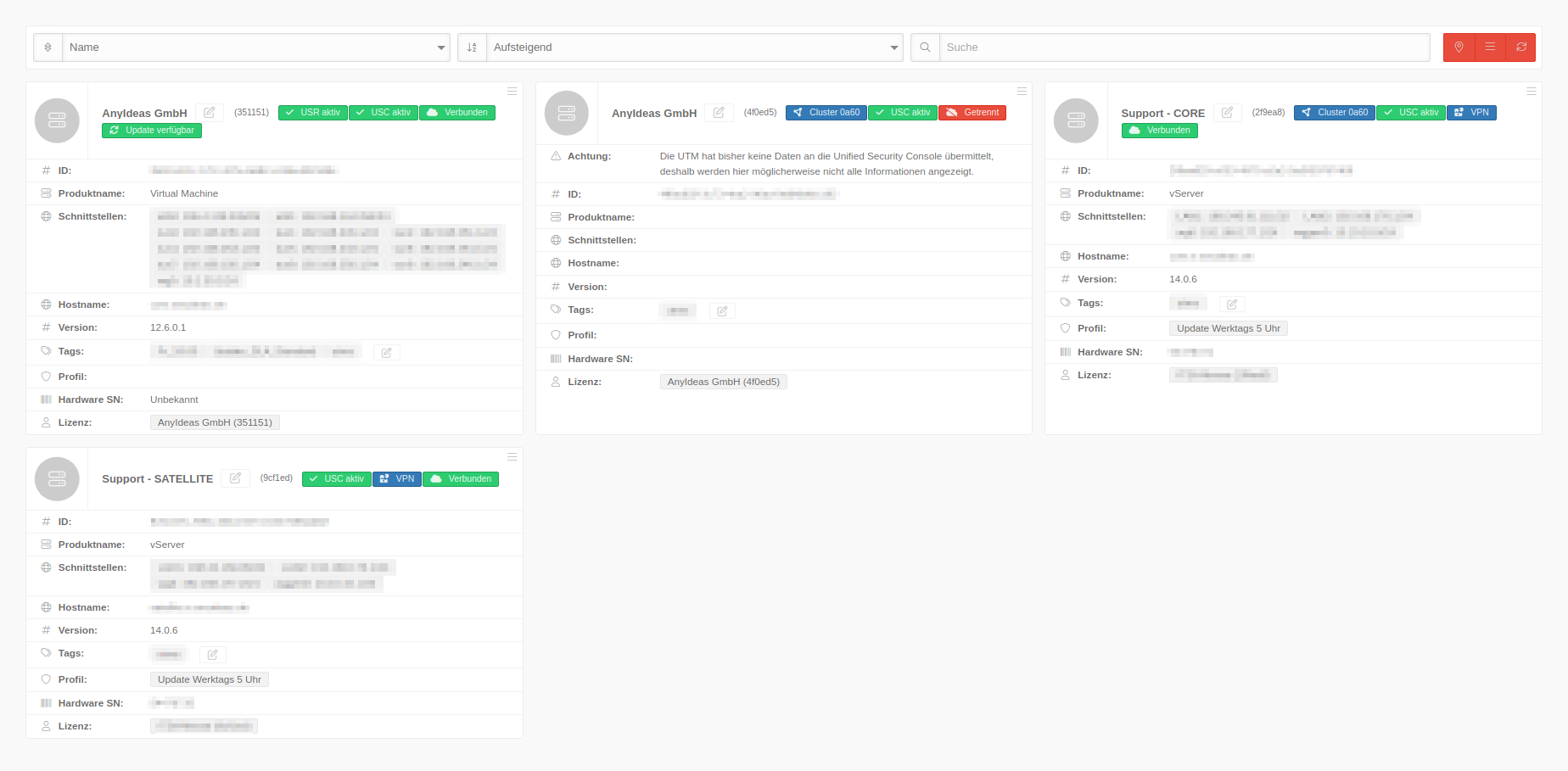This screenshot has height=771, width=1568.
Task: Open the Name sort-field dropdown
Action: tap(256, 47)
